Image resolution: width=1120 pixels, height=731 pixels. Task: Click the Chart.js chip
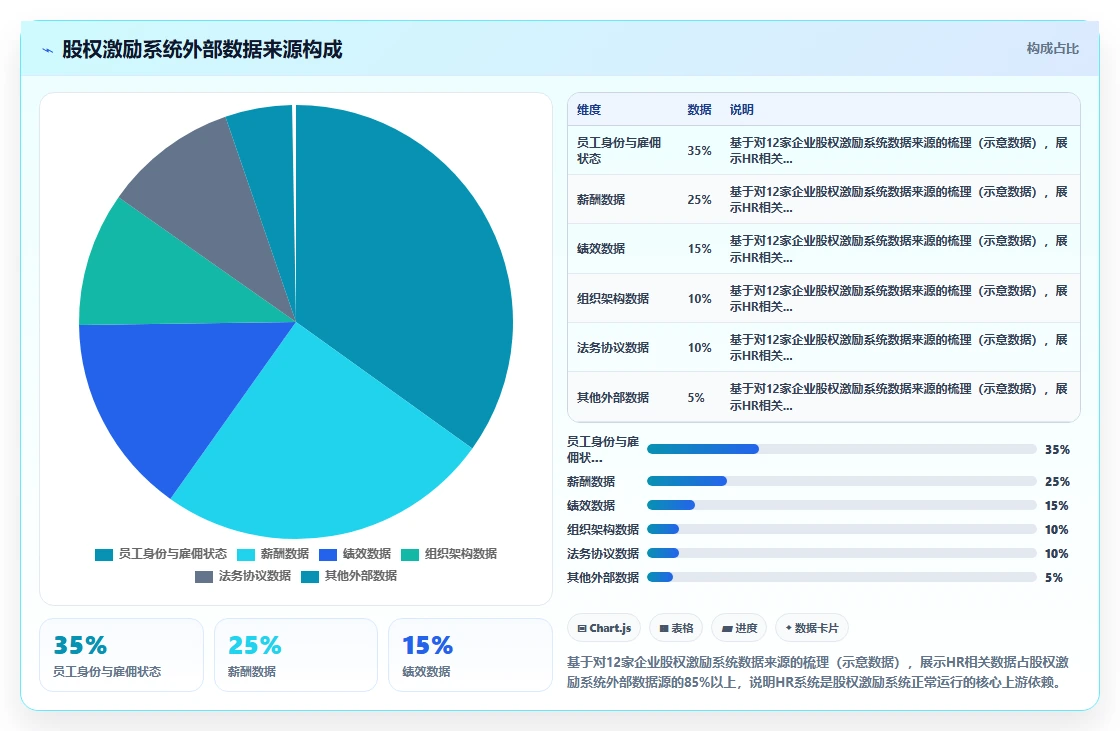604,628
